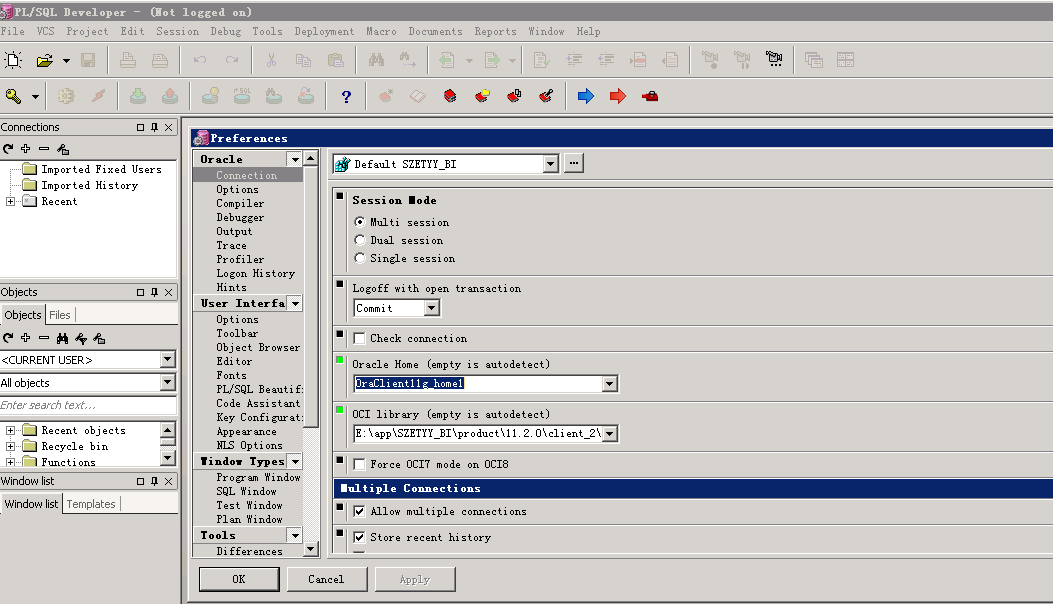
Task: Click the Cut scissors icon
Action: 271,60
